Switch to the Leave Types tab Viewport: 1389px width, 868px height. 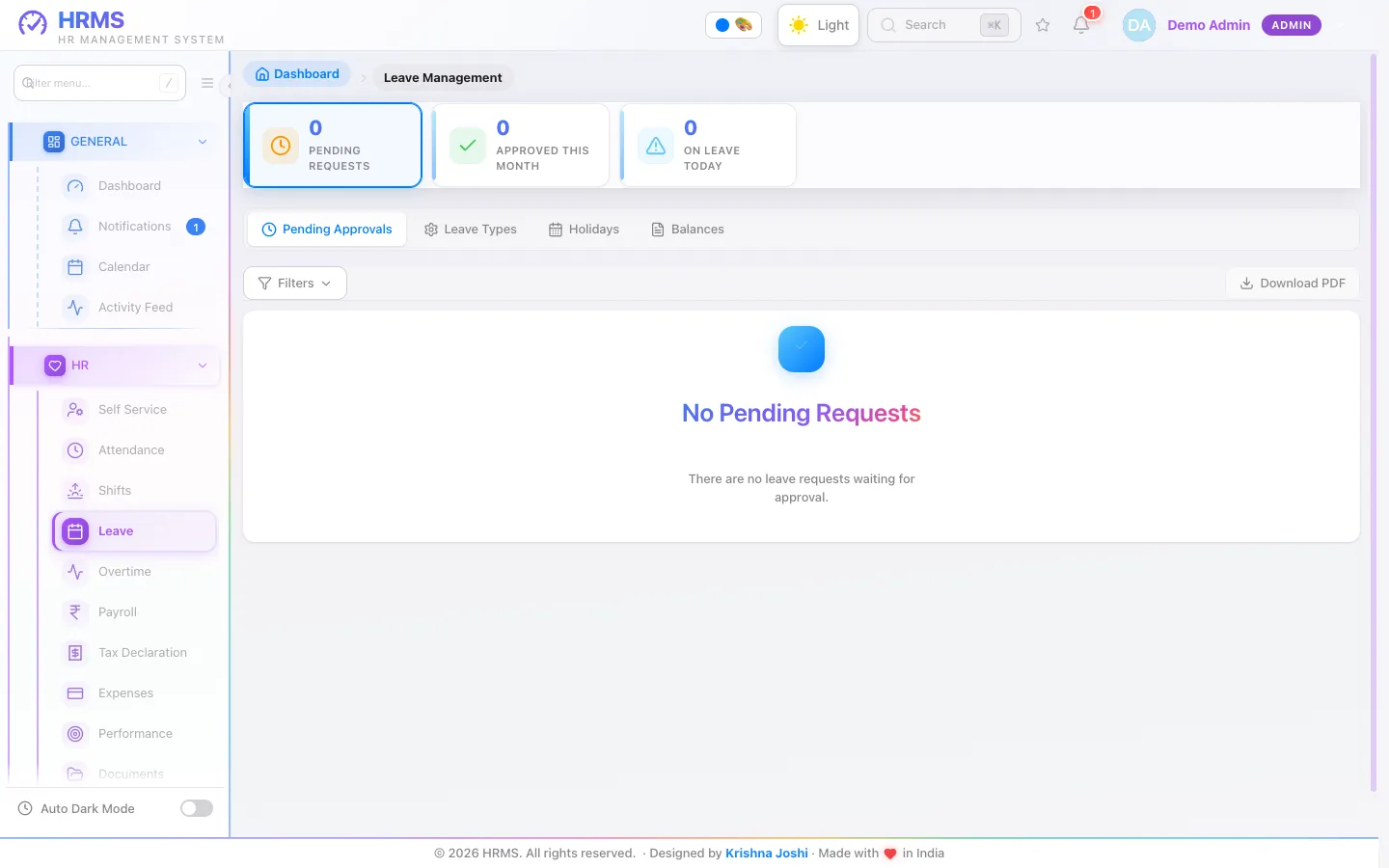point(471,230)
